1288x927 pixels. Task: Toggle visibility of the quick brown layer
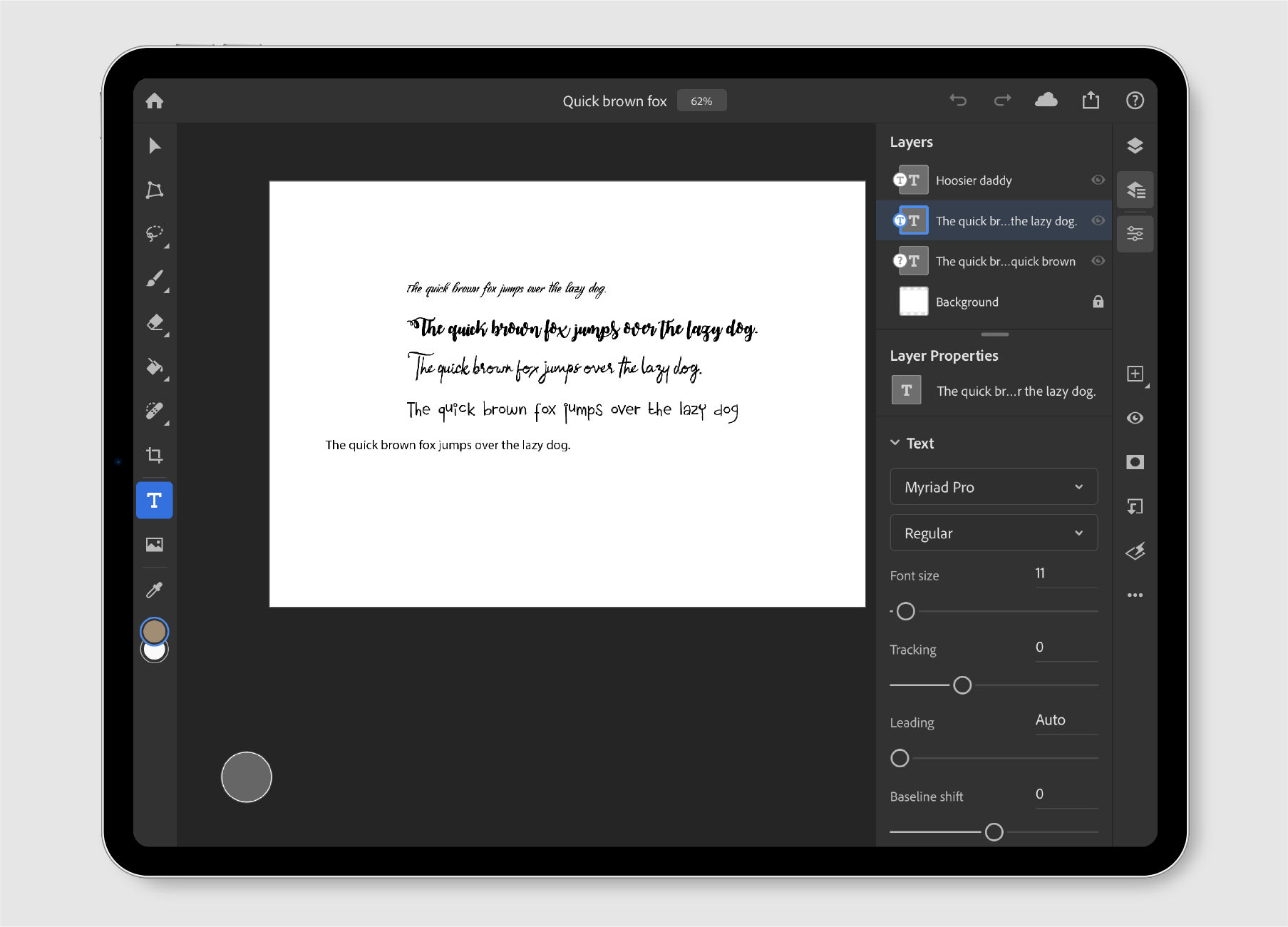(x=1097, y=261)
